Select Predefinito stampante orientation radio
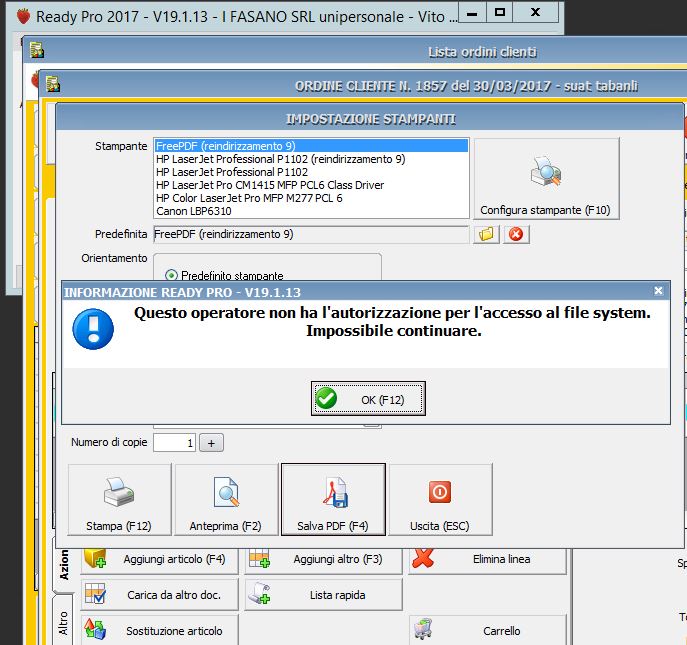The height and width of the screenshot is (645, 687). click(x=171, y=276)
